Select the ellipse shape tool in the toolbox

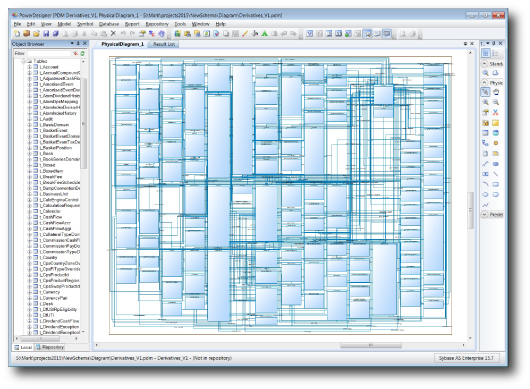[485, 195]
